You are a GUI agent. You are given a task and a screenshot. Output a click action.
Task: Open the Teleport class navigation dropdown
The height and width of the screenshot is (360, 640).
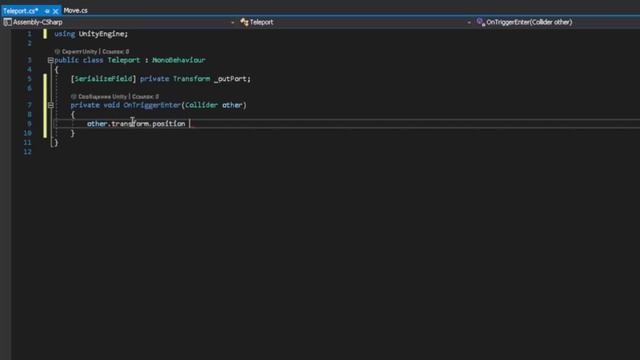point(469,22)
